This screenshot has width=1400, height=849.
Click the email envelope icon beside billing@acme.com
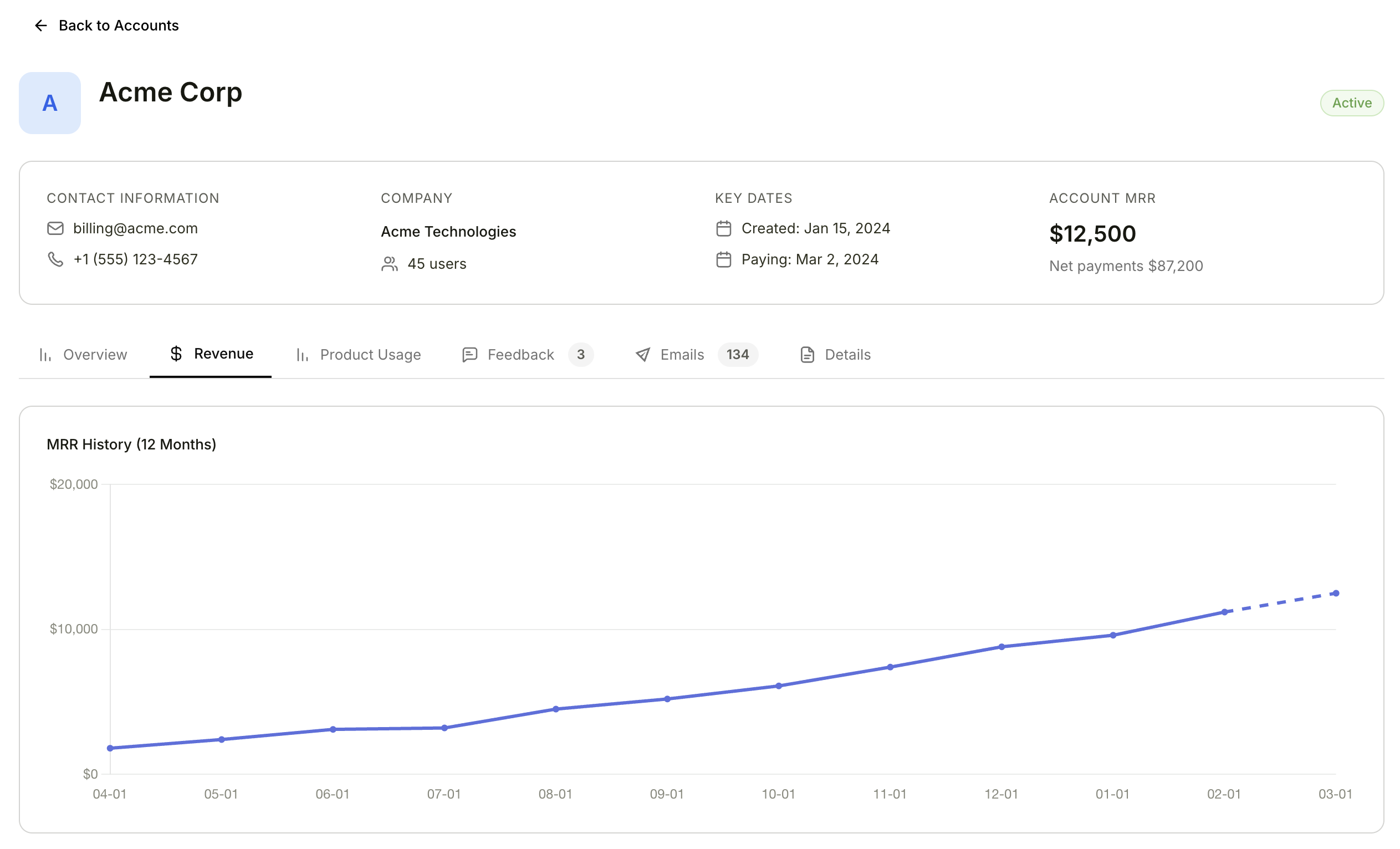coord(54,228)
